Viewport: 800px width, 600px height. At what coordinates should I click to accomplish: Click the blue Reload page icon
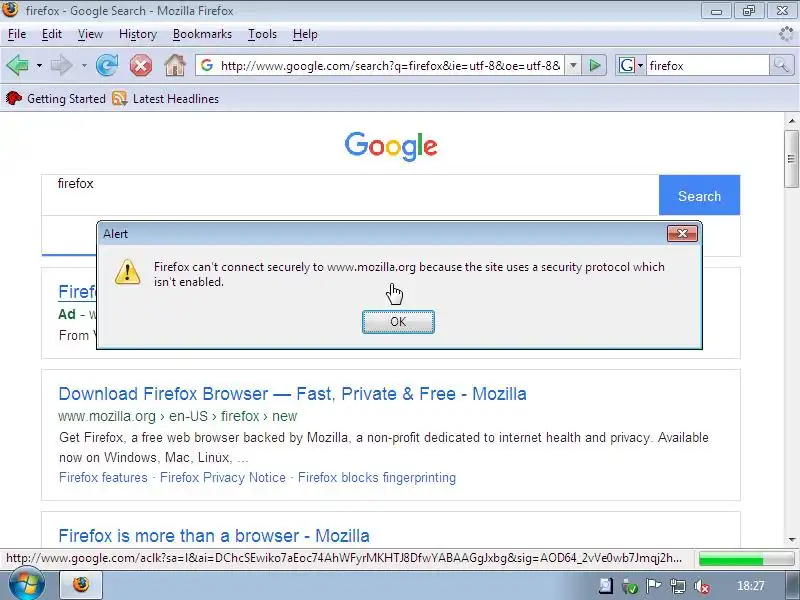(x=107, y=65)
